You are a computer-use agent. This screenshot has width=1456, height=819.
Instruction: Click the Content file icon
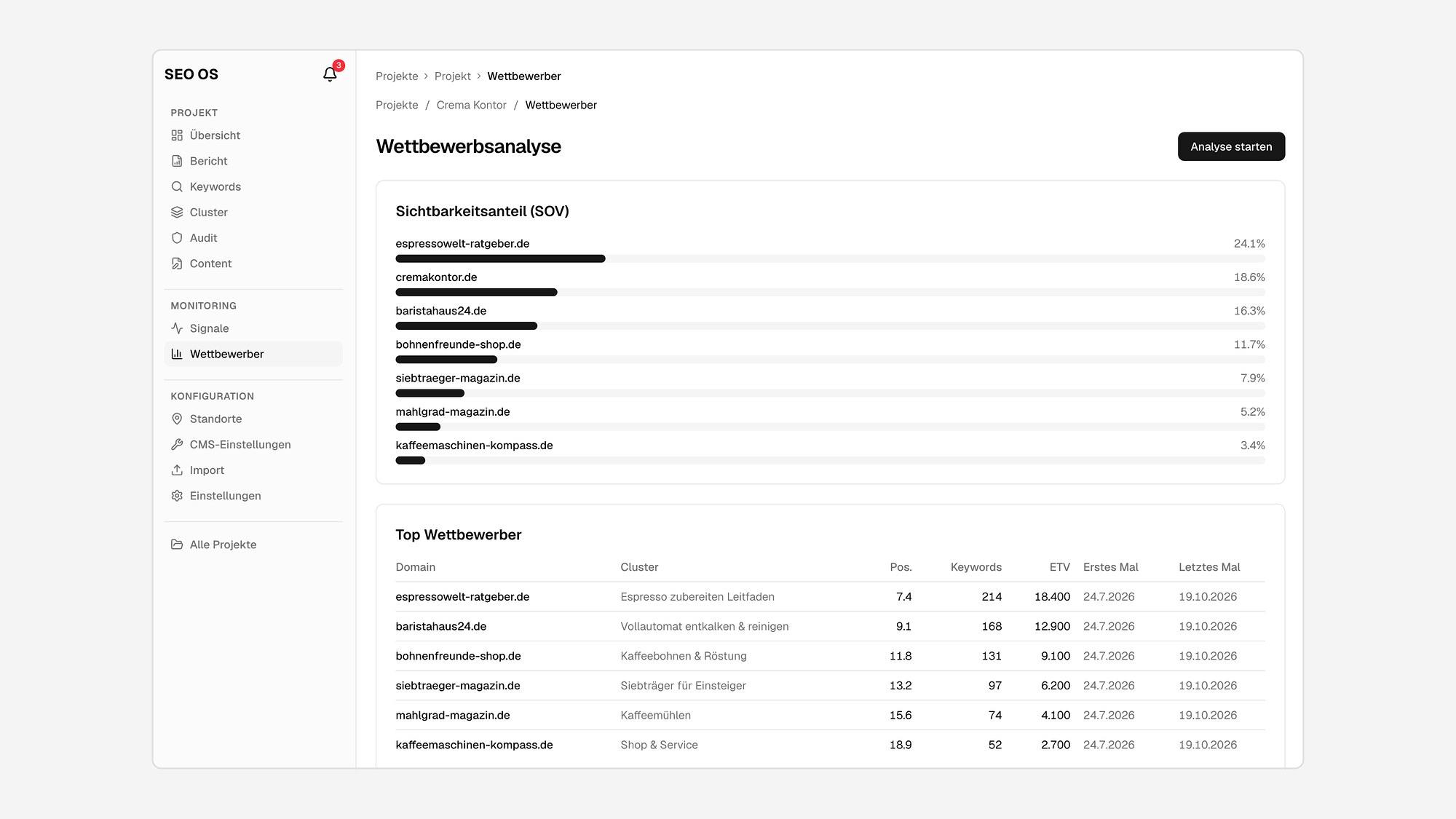(177, 264)
